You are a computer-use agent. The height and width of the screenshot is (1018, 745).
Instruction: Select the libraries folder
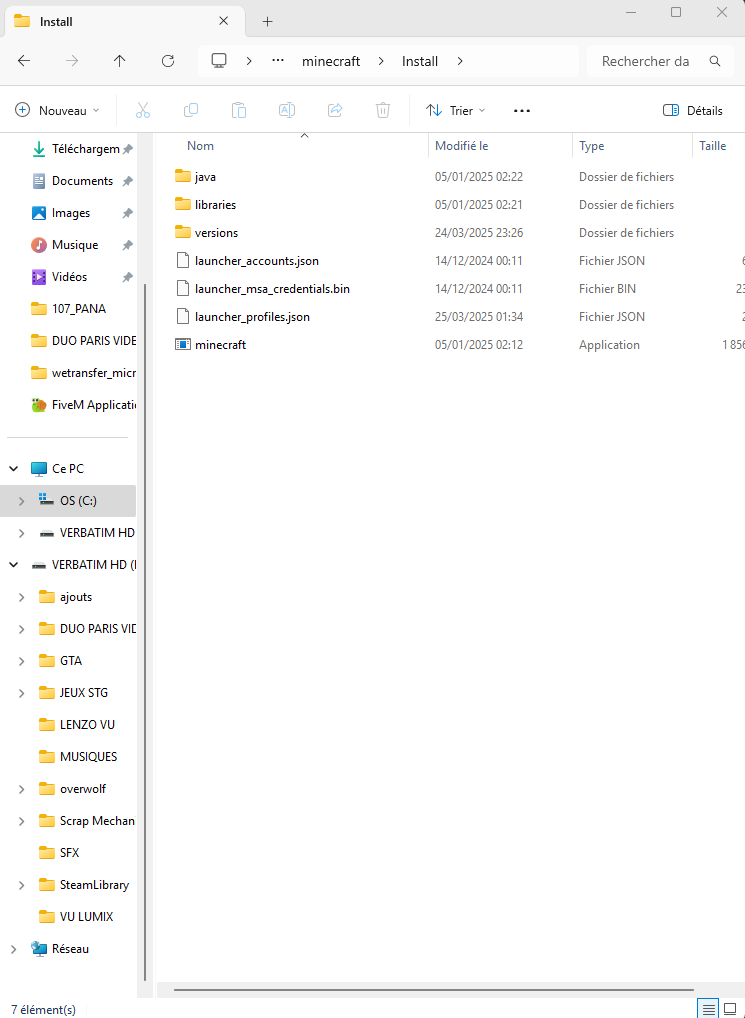point(215,205)
